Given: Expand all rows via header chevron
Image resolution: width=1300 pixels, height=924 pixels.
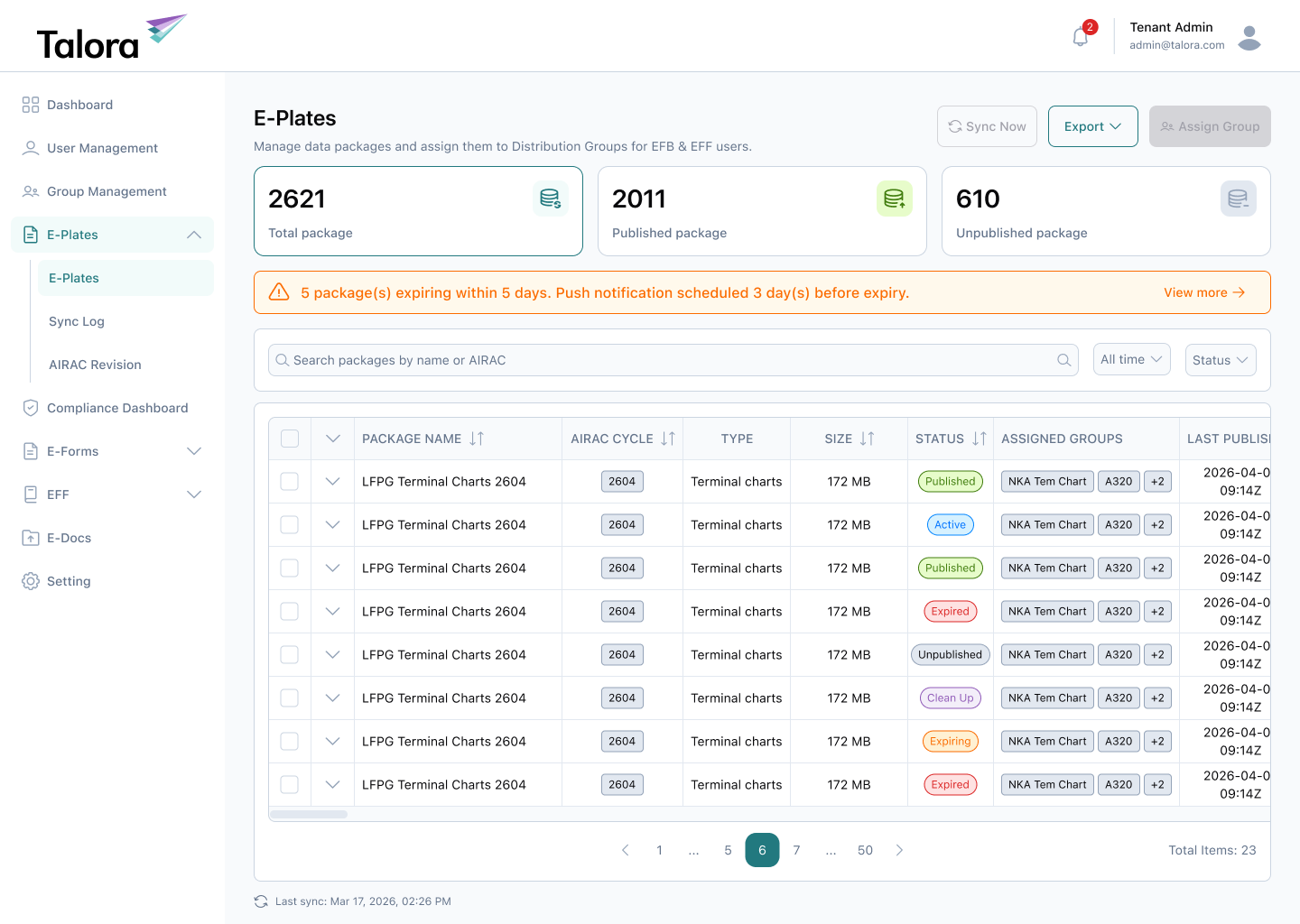Looking at the screenshot, I should pos(333,439).
